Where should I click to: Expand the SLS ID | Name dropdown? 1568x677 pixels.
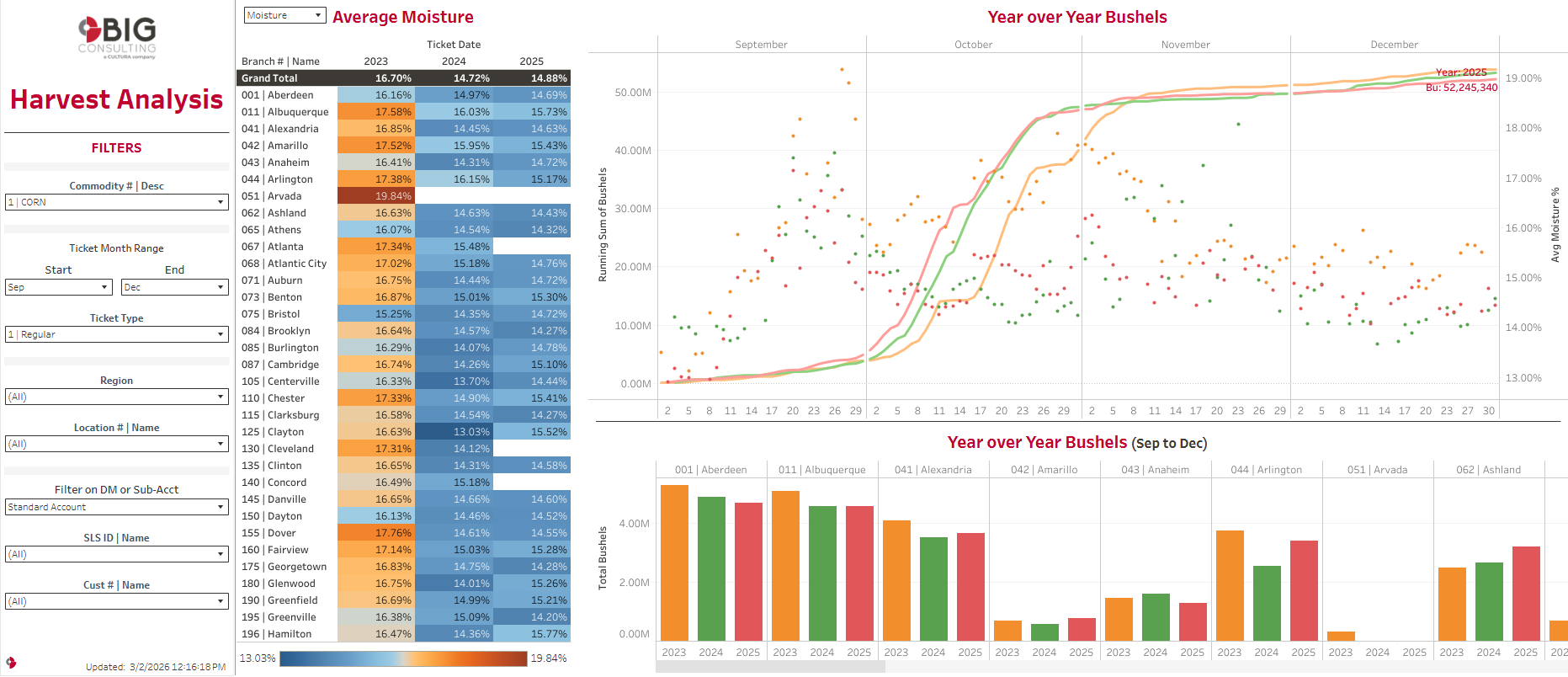(x=116, y=554)
